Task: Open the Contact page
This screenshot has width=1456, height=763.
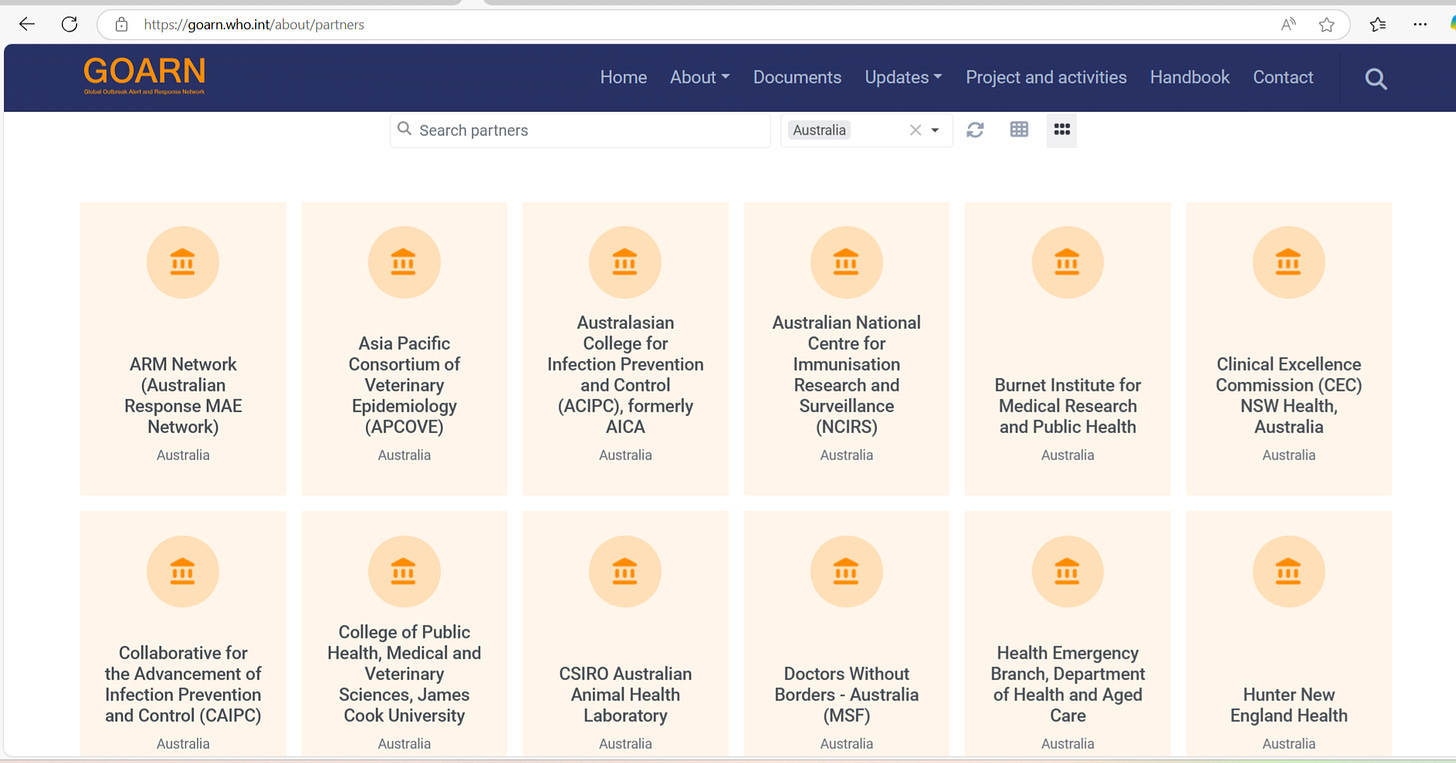Action: pyautogui.click(x=1283, y=77)
